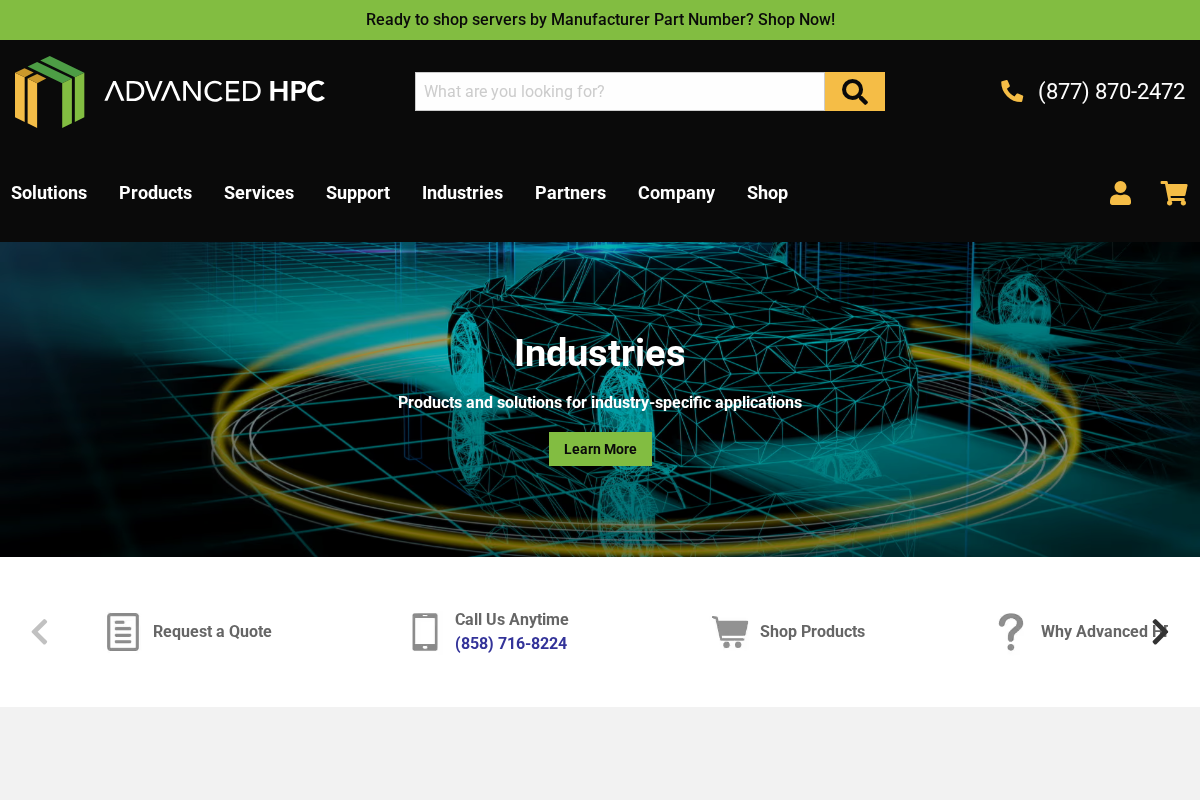Open the Industries menu

coord(462,193)
